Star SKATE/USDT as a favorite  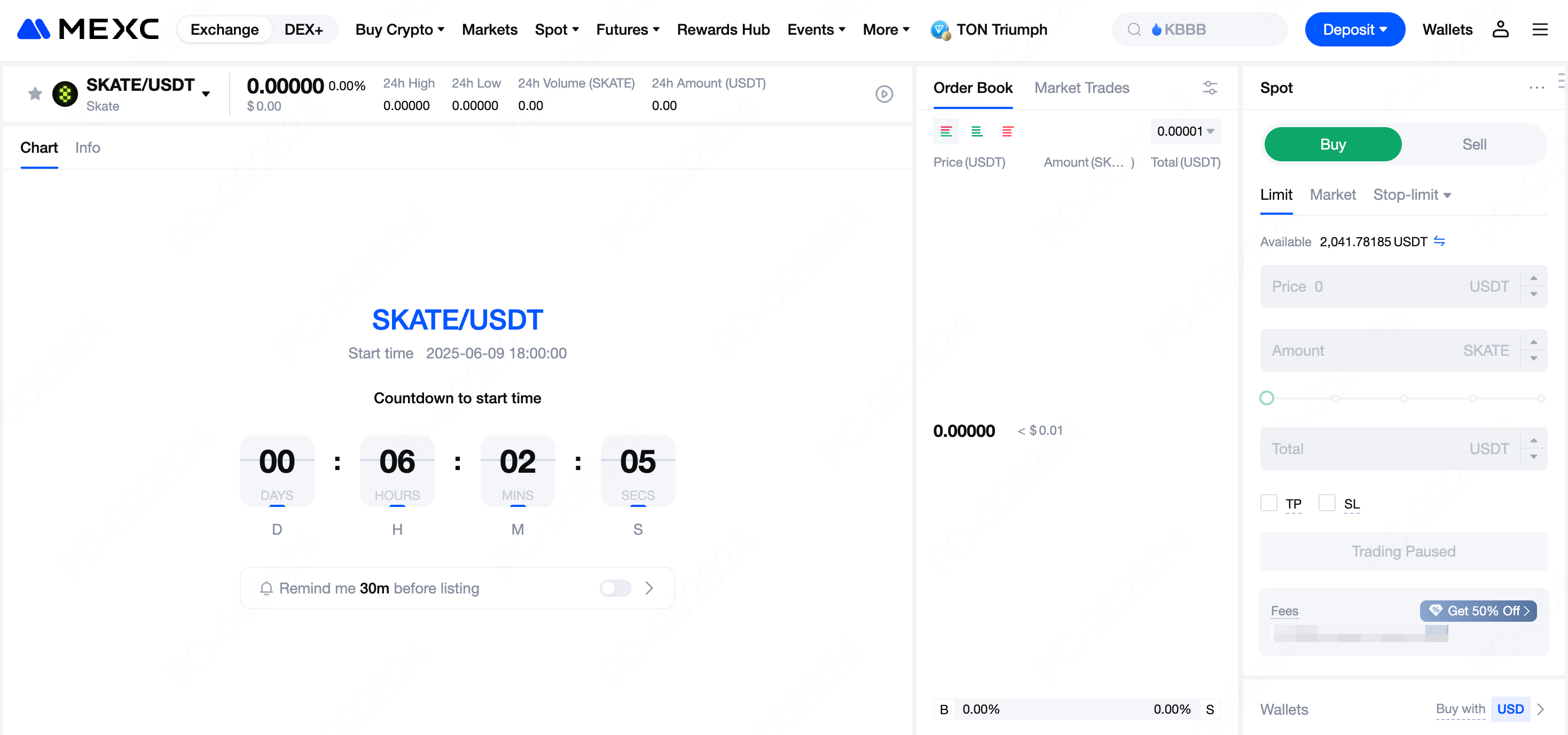click(35, 94)
